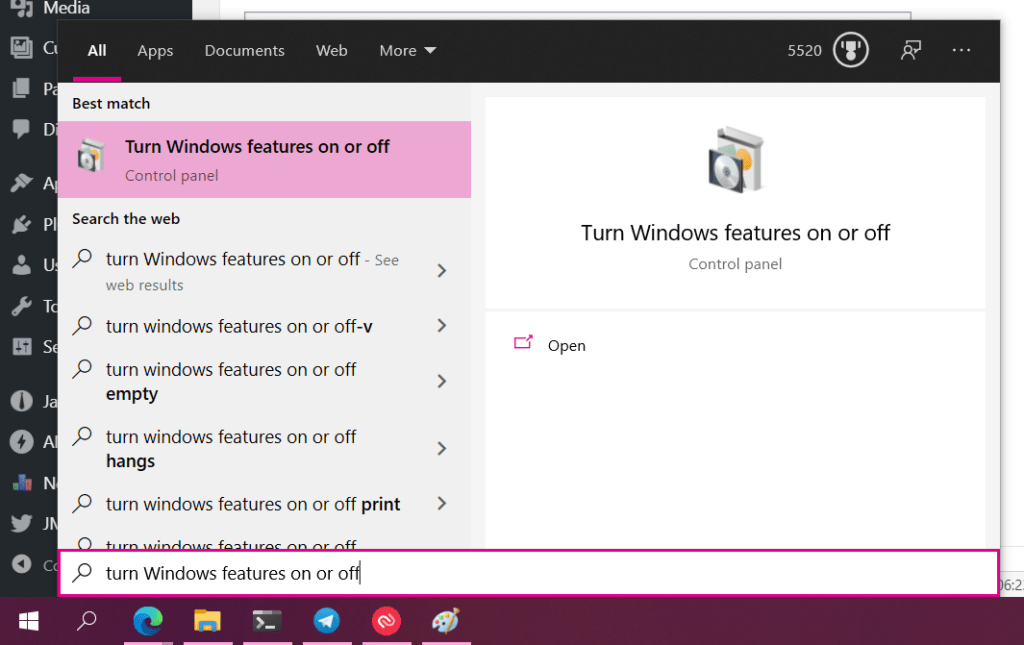The image size is (1024, 645).
Task: Click the Settings sliders icon in WordPress sidebar
Action: click(x=22, y=347)
